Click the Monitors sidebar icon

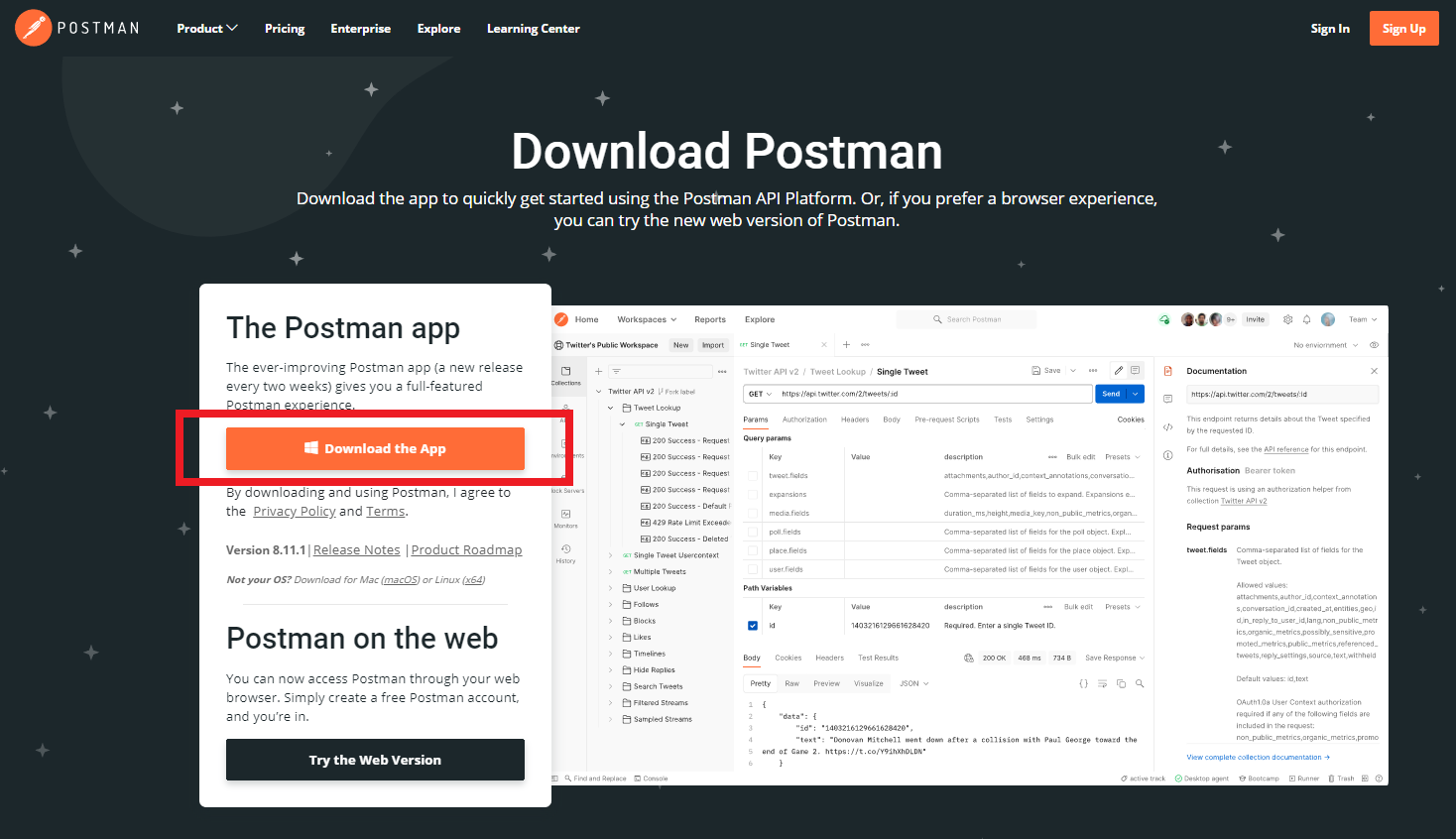click(565, 519)
